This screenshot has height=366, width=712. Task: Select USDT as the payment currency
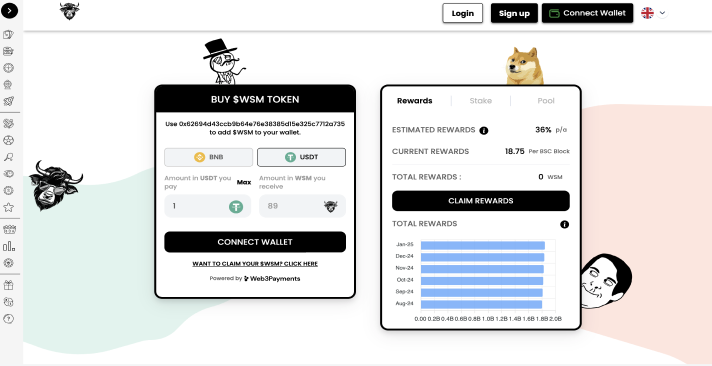click(x=302, y=157)
